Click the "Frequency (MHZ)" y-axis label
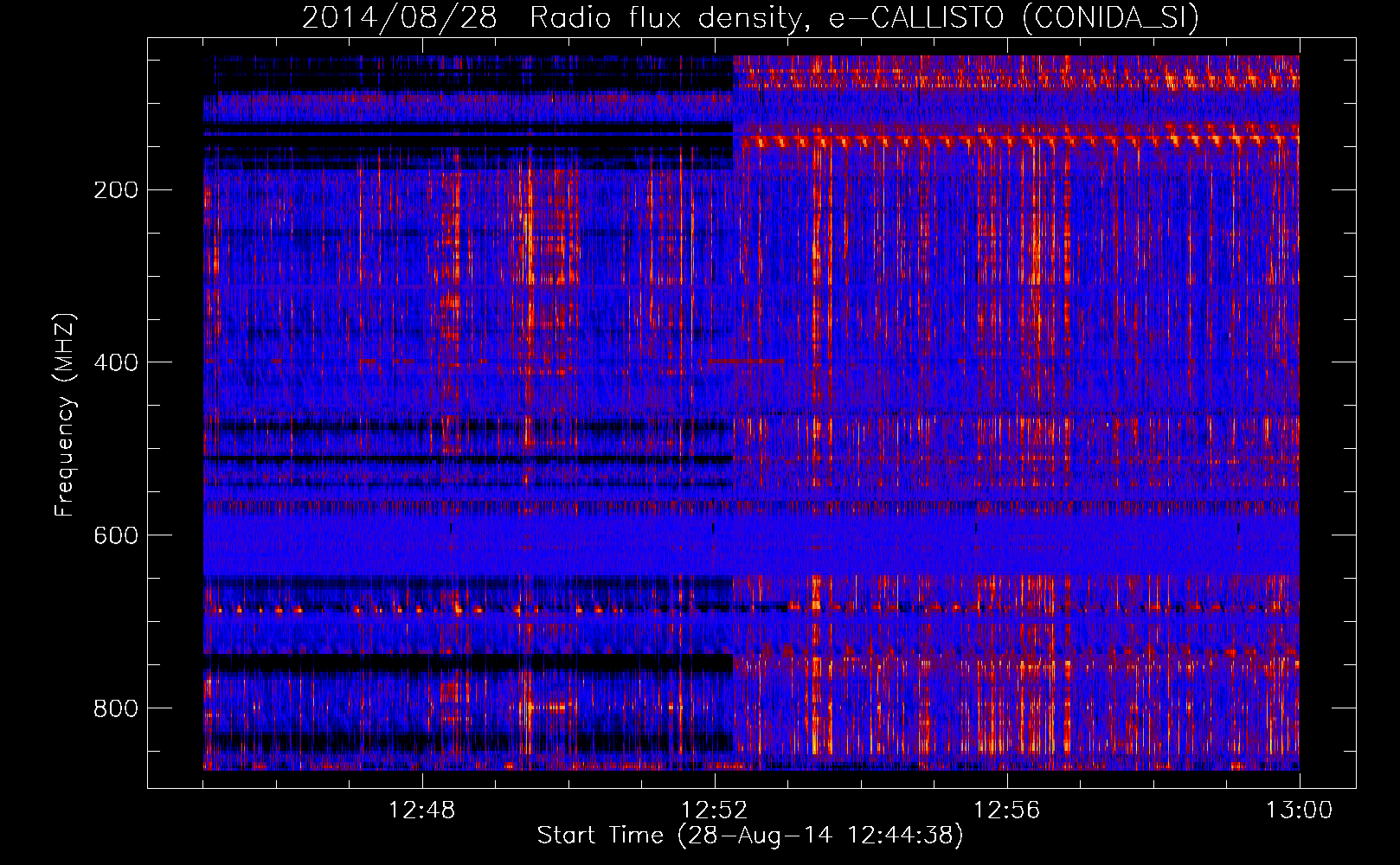Viewport: 1400px width, 865px height. click(65, 415)
